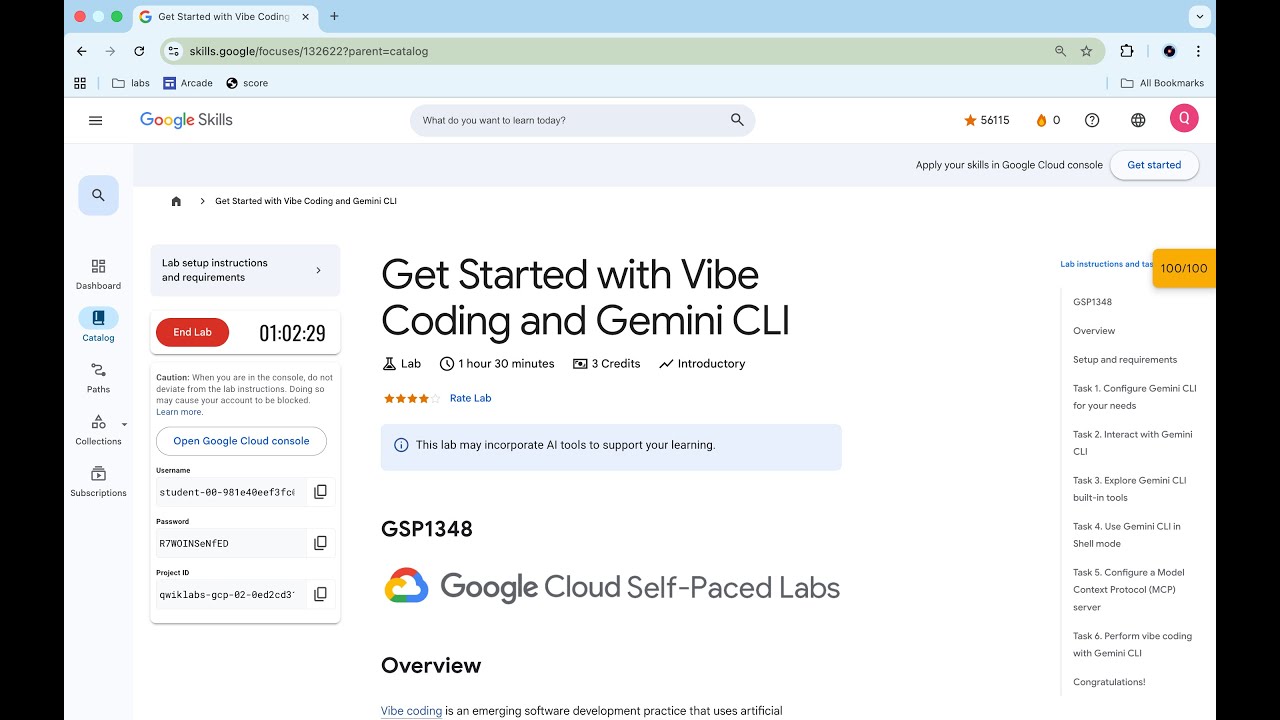
Task: Jump to Task 6 Perform vibe coding
Action: point(1133,645)
